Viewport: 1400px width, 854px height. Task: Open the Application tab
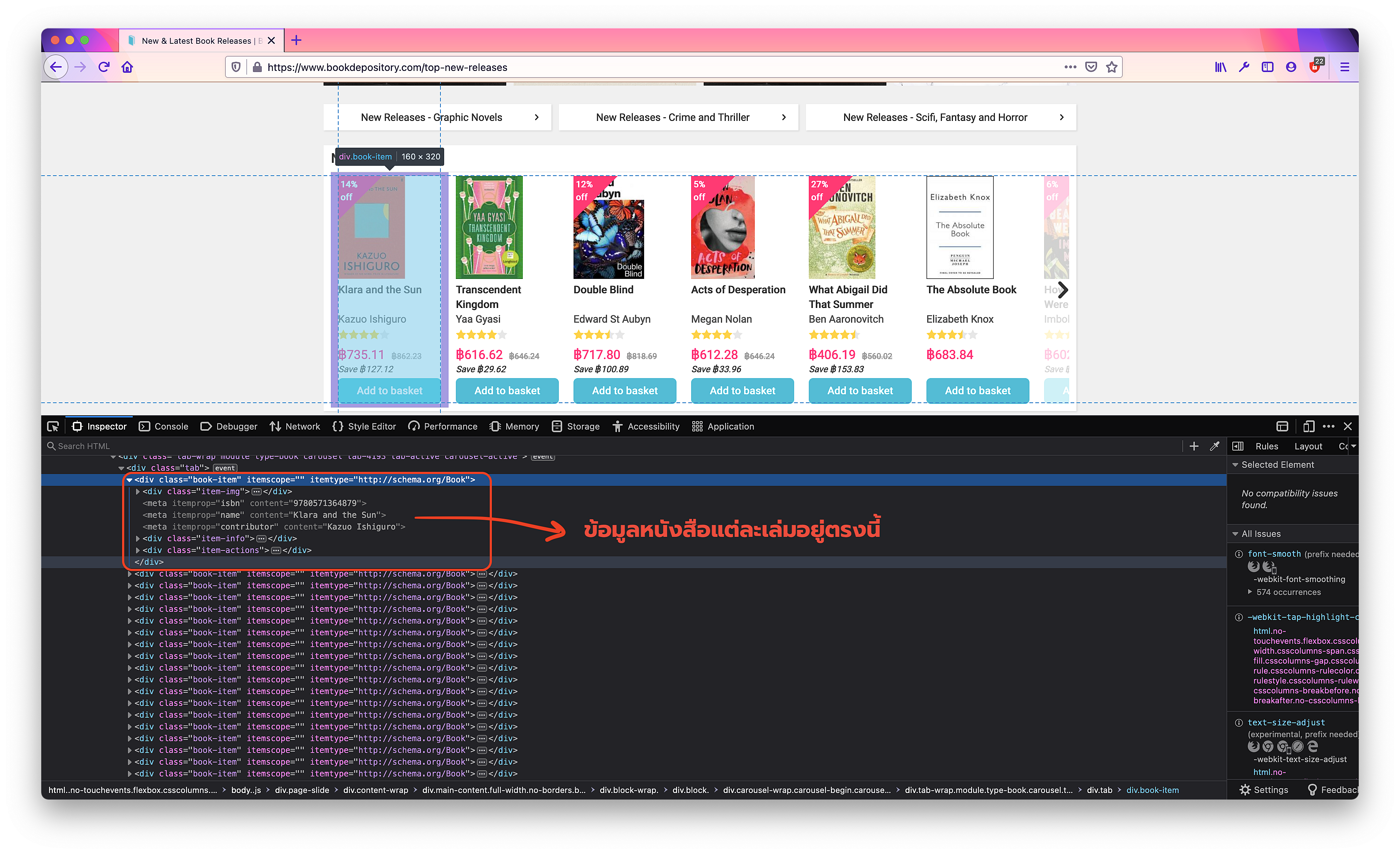pos(723,426)
